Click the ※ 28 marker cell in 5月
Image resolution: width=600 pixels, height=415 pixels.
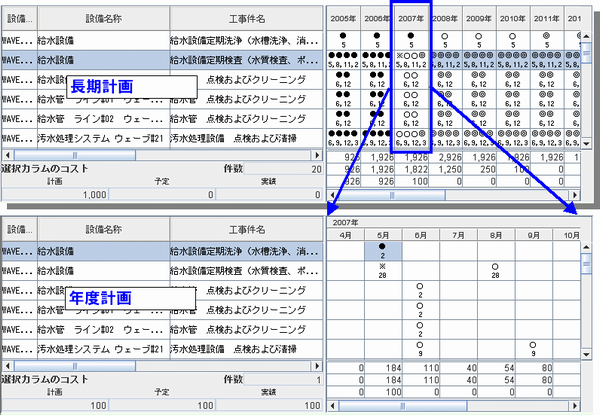pos(383,271)
